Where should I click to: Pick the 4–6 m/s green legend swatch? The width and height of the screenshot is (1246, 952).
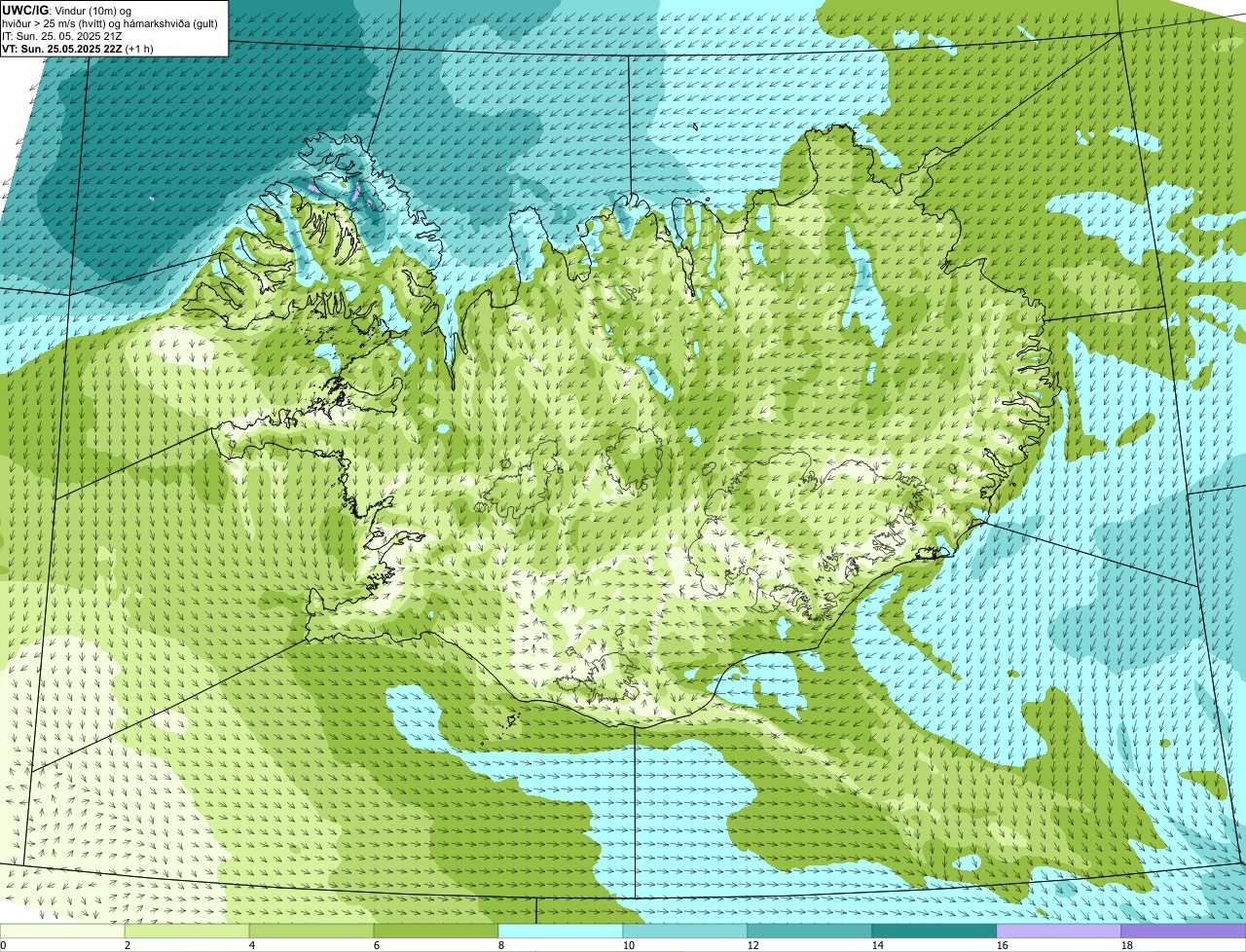pos(311,932)
